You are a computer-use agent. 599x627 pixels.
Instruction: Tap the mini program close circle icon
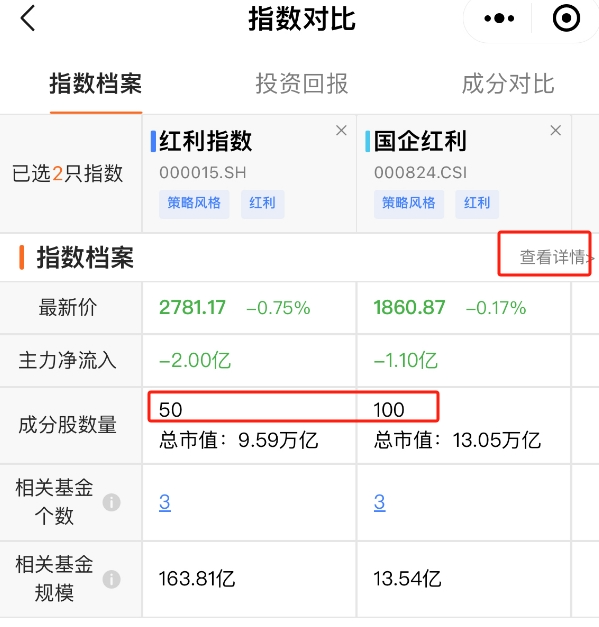coord(566,18)
